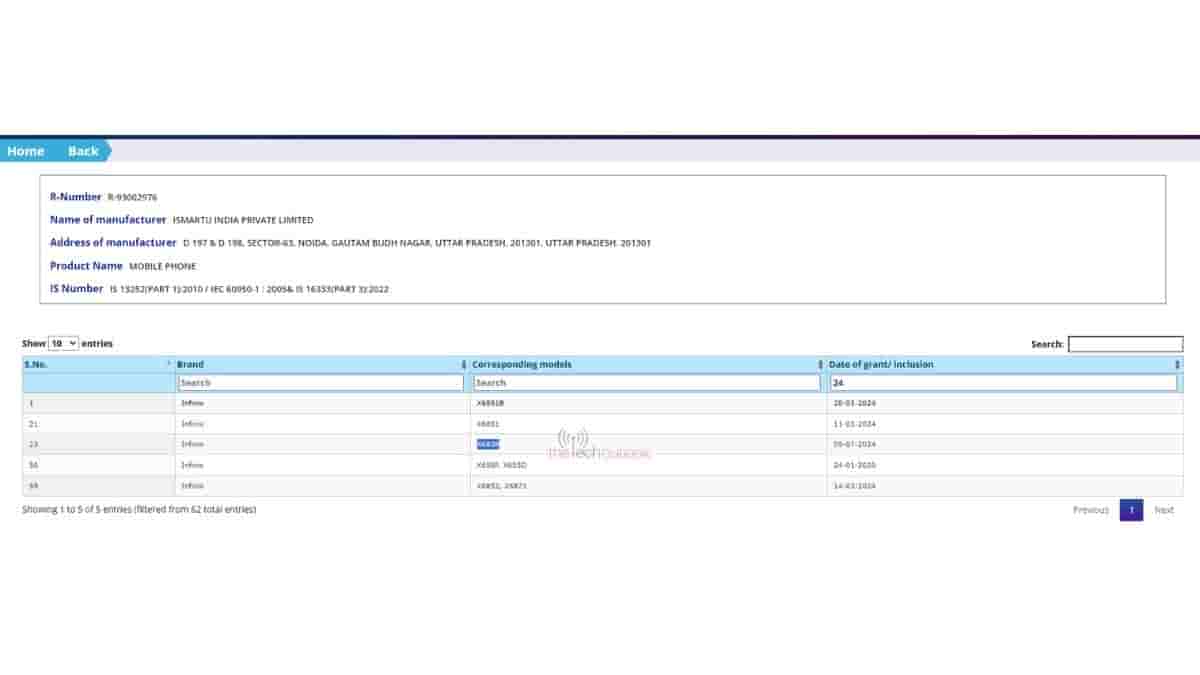Click the Brand column sort icon
The width and height of the screenshot is (1200, 675).
point(463,364)
